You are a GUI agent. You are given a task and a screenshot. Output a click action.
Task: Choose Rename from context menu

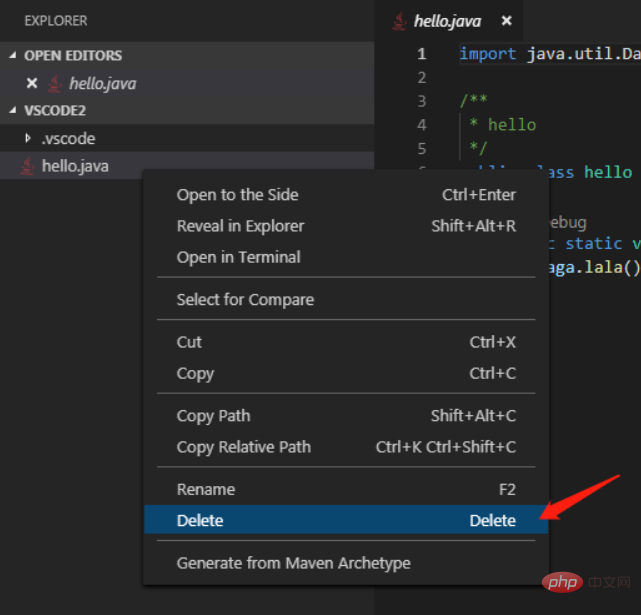click(x=346, y=489)
